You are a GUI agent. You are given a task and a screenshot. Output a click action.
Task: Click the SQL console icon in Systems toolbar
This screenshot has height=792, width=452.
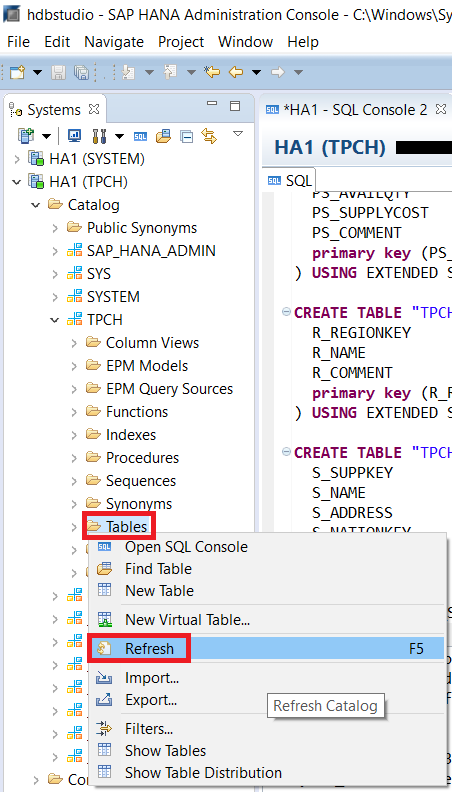click(140, 136)
